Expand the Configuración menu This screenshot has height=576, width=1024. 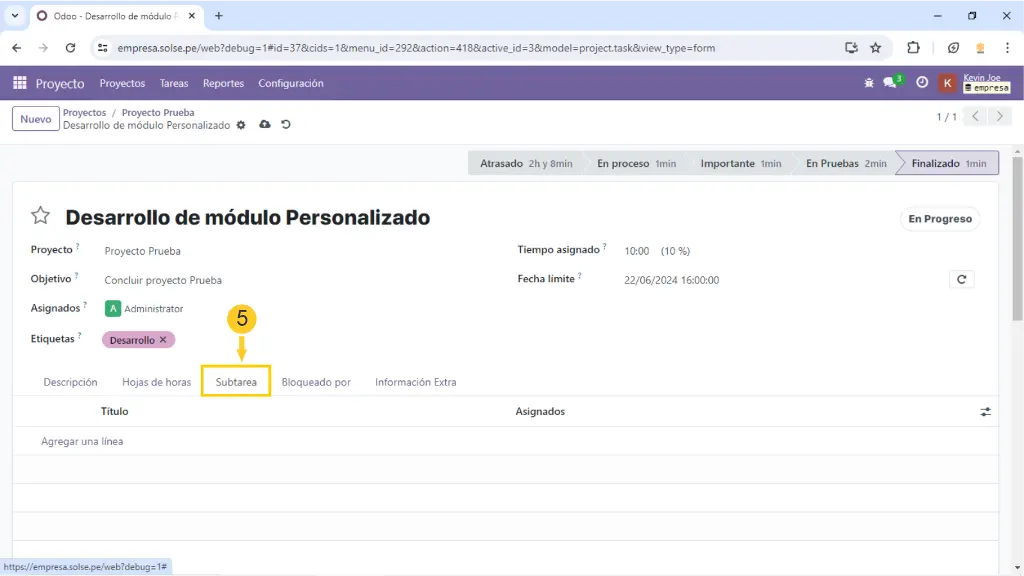[290, 83]
